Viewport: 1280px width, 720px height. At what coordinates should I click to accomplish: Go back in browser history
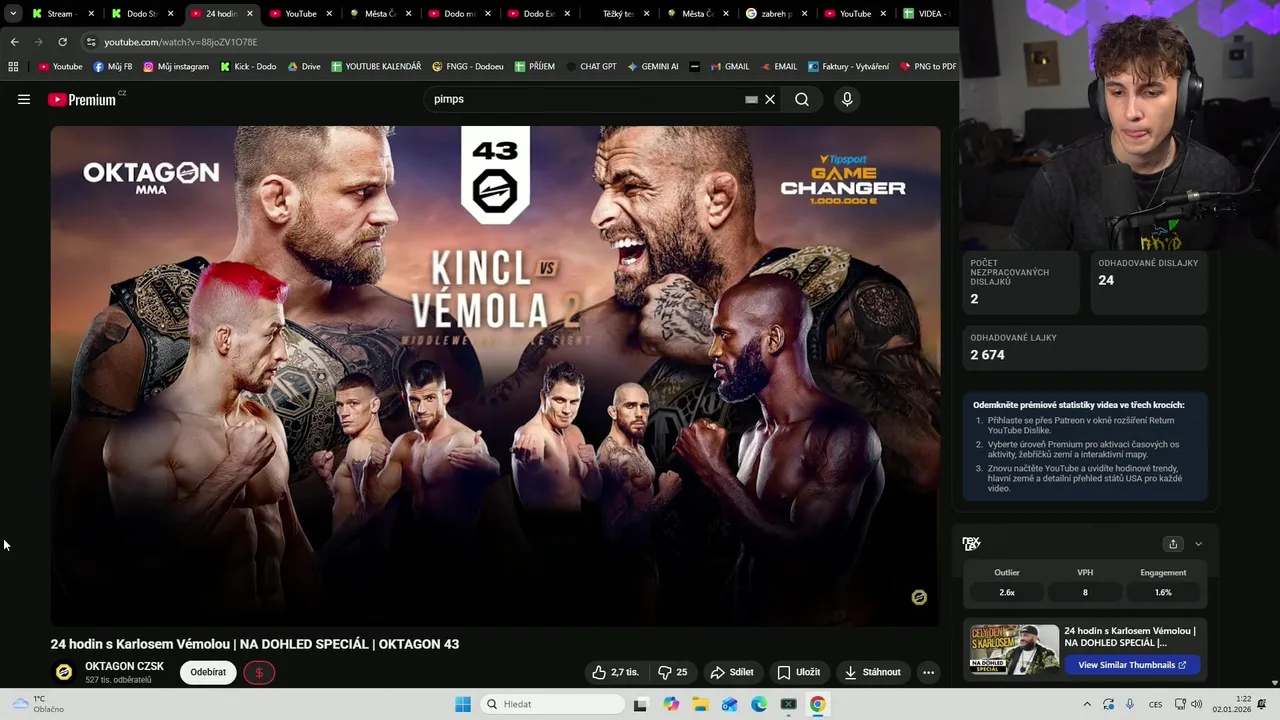[14, 42]
